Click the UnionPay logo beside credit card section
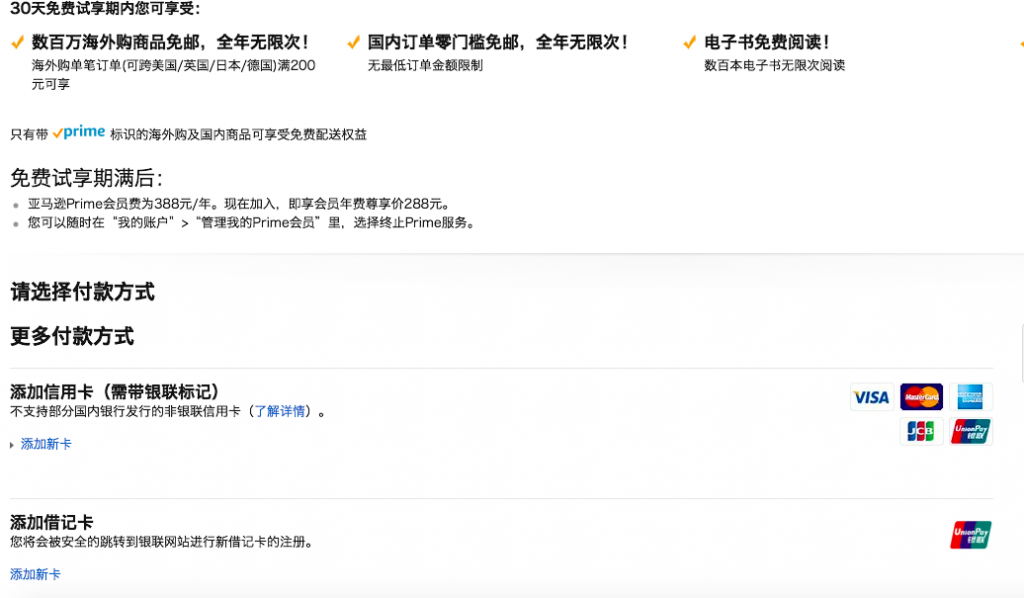Viewport: 1024px width, 598px height. tap(970, 432)
